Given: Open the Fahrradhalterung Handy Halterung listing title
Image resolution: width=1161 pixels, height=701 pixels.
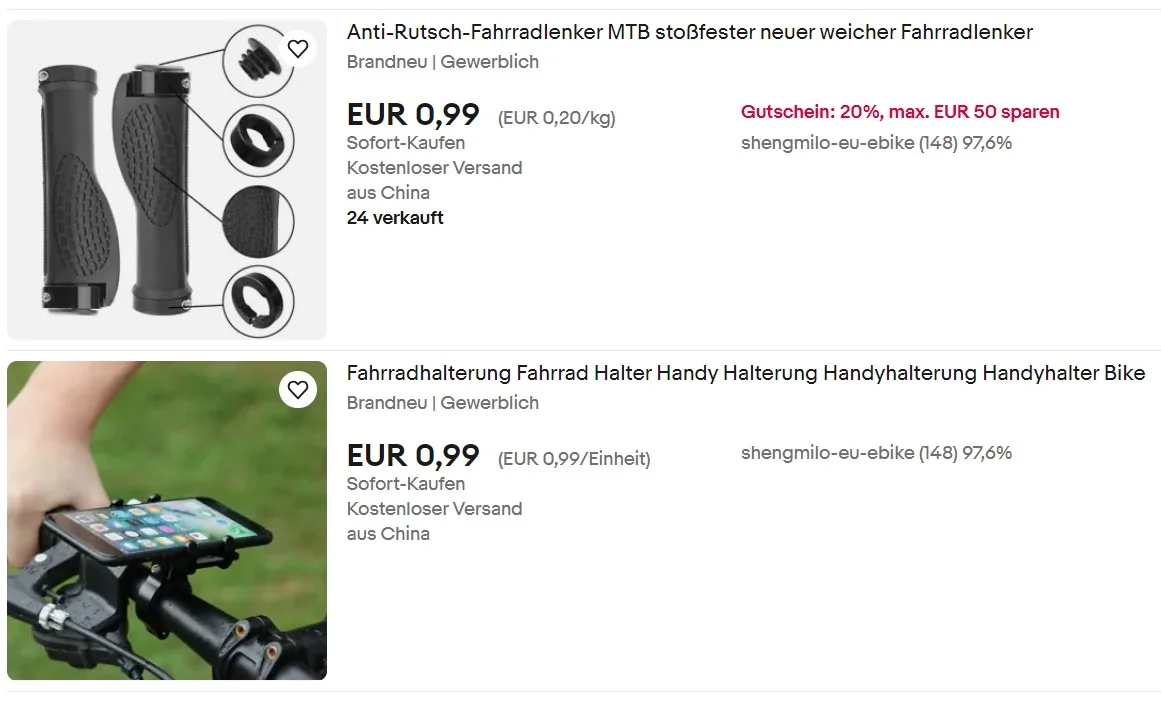Looking at the screenshot, I should (746, 373).
